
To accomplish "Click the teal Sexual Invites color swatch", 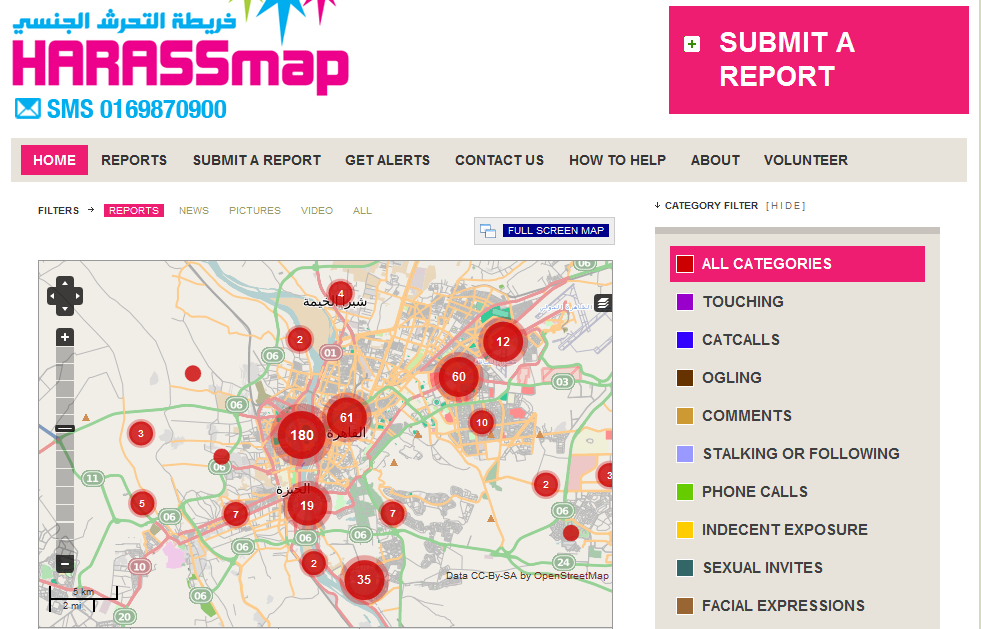I will 685,568.
